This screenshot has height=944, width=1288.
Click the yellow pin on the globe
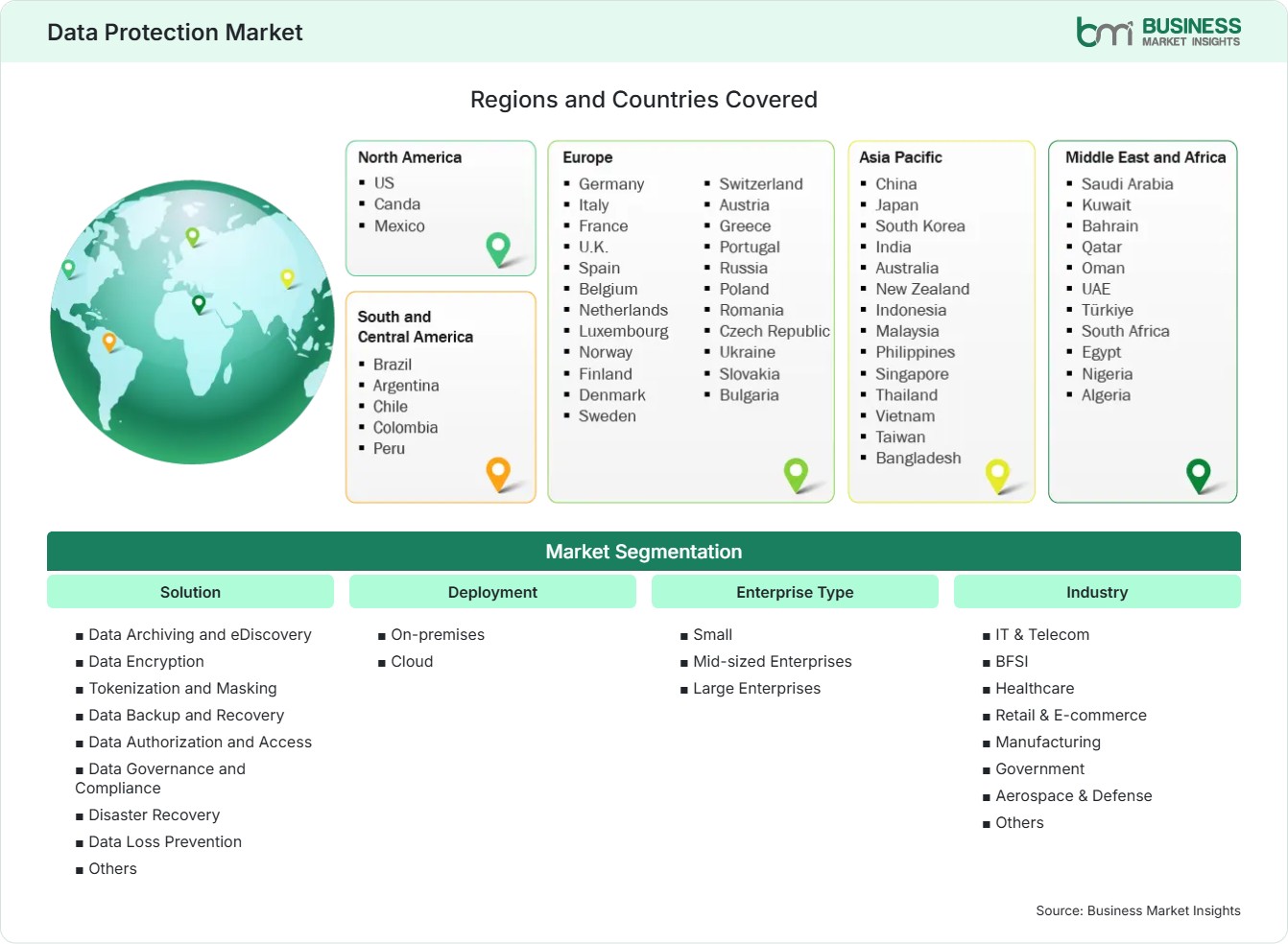click(287, 278)
